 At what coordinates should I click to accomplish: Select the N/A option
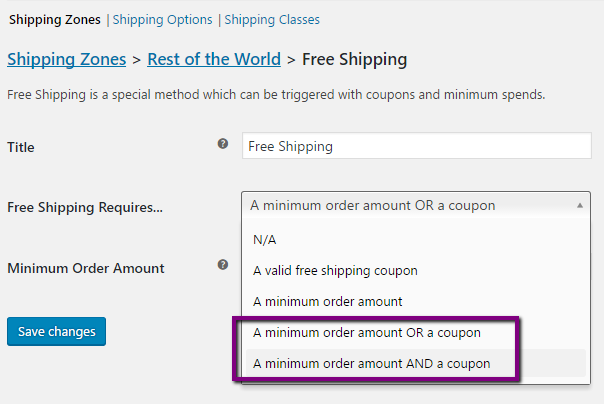tap(264, 240)
